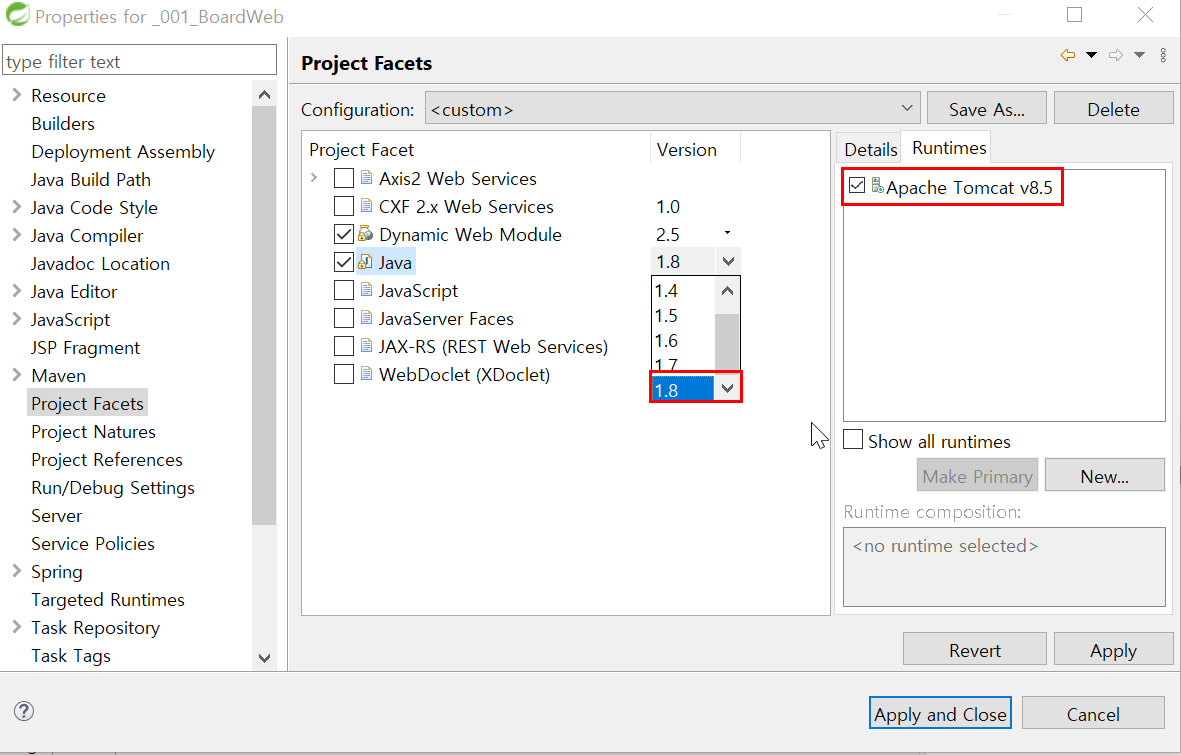
Task: Click the help question mark icon
Action: click(24, 711)
